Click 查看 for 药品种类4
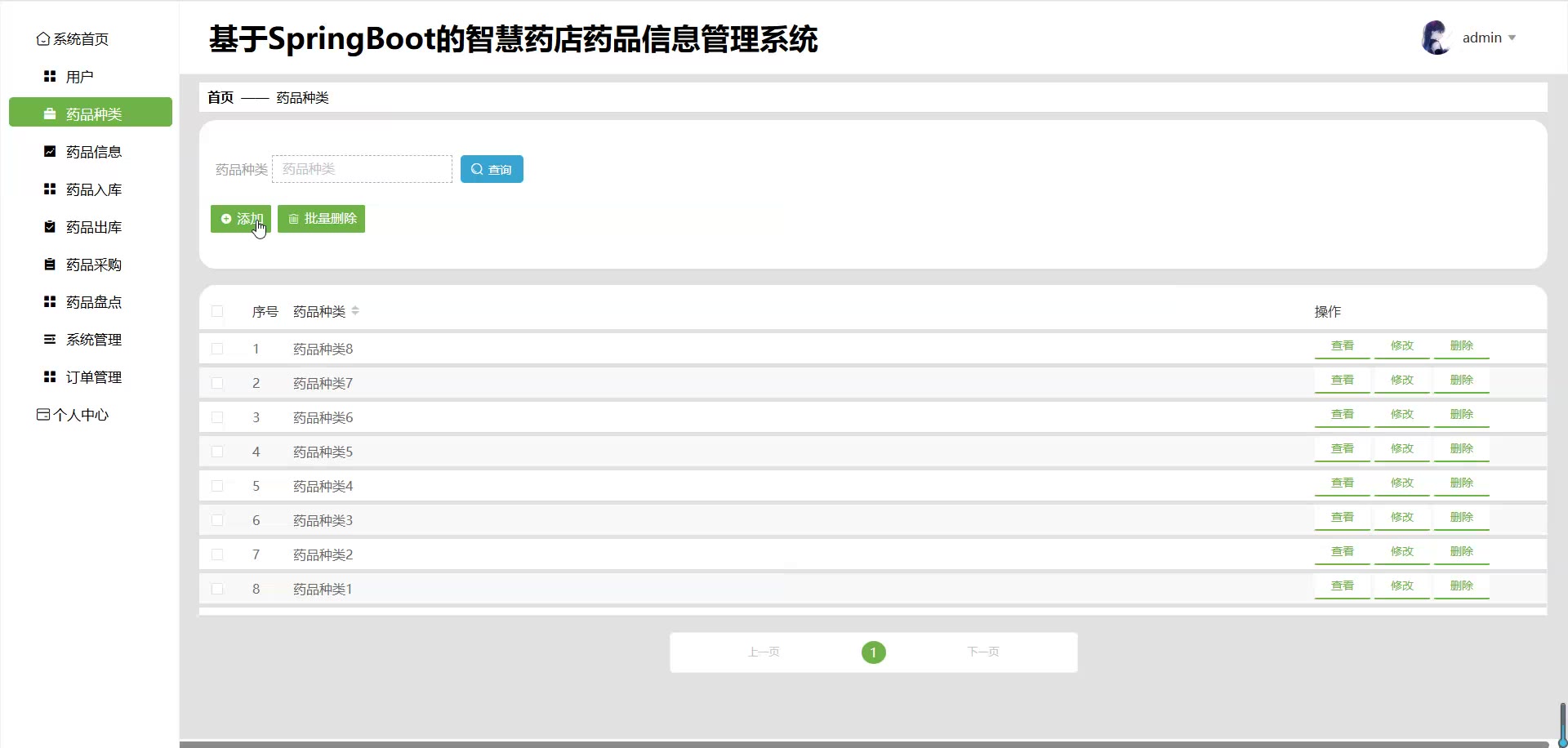1568x748 pixels. coord(1343,483)
